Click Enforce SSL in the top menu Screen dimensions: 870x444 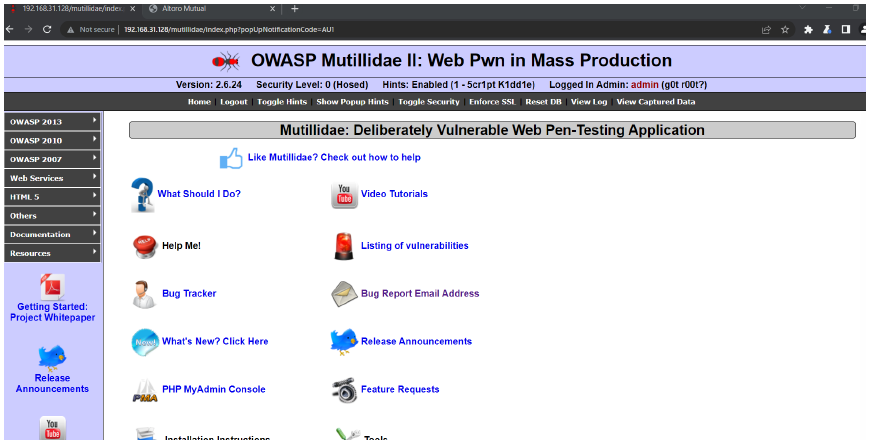(492, 102)
